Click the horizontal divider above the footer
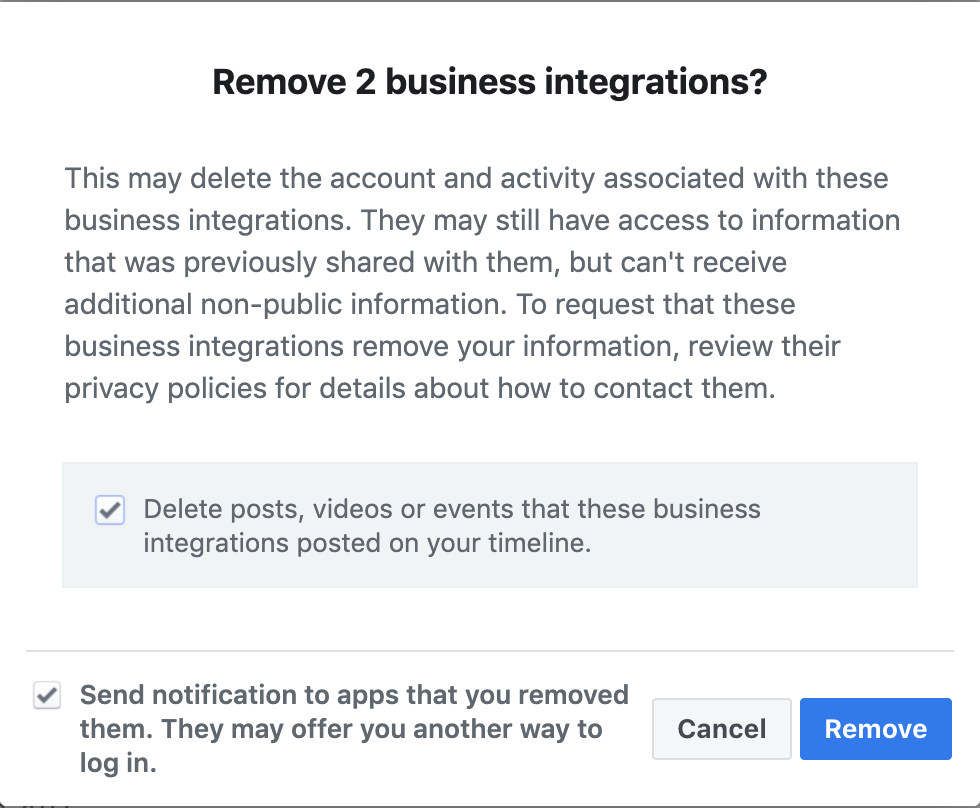This screenshot has width=980, height=808. click(490, 651)
